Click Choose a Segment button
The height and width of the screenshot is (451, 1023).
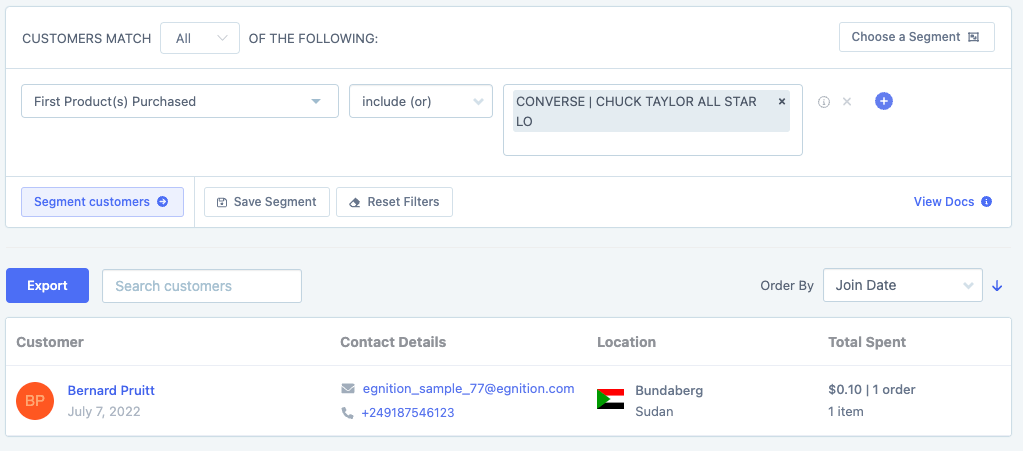[x=916, y=37]
